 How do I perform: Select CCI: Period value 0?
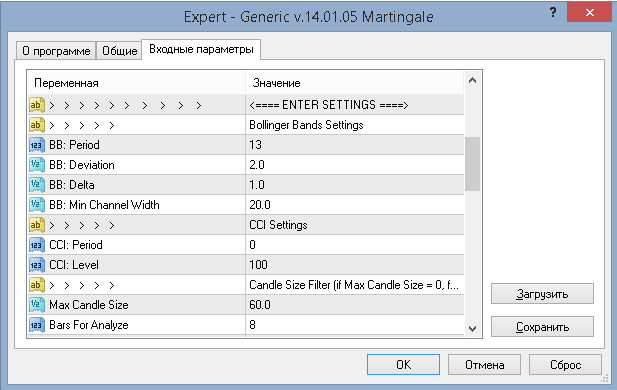click(x=252, y=245)
